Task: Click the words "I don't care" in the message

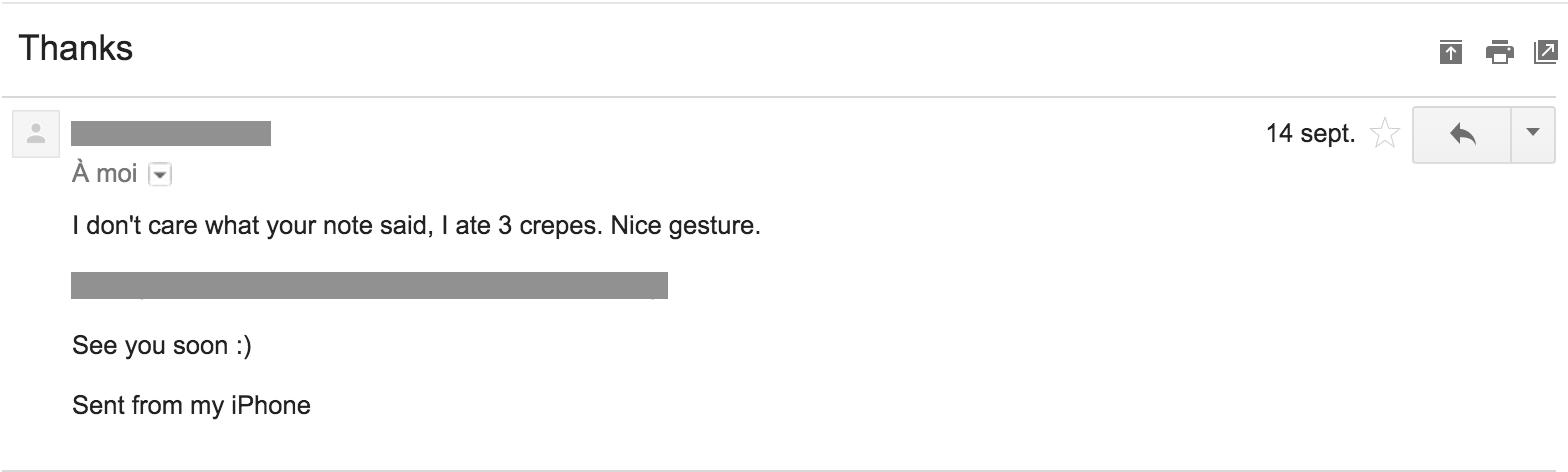Action: pyautogui.click(x=136, y=226)
